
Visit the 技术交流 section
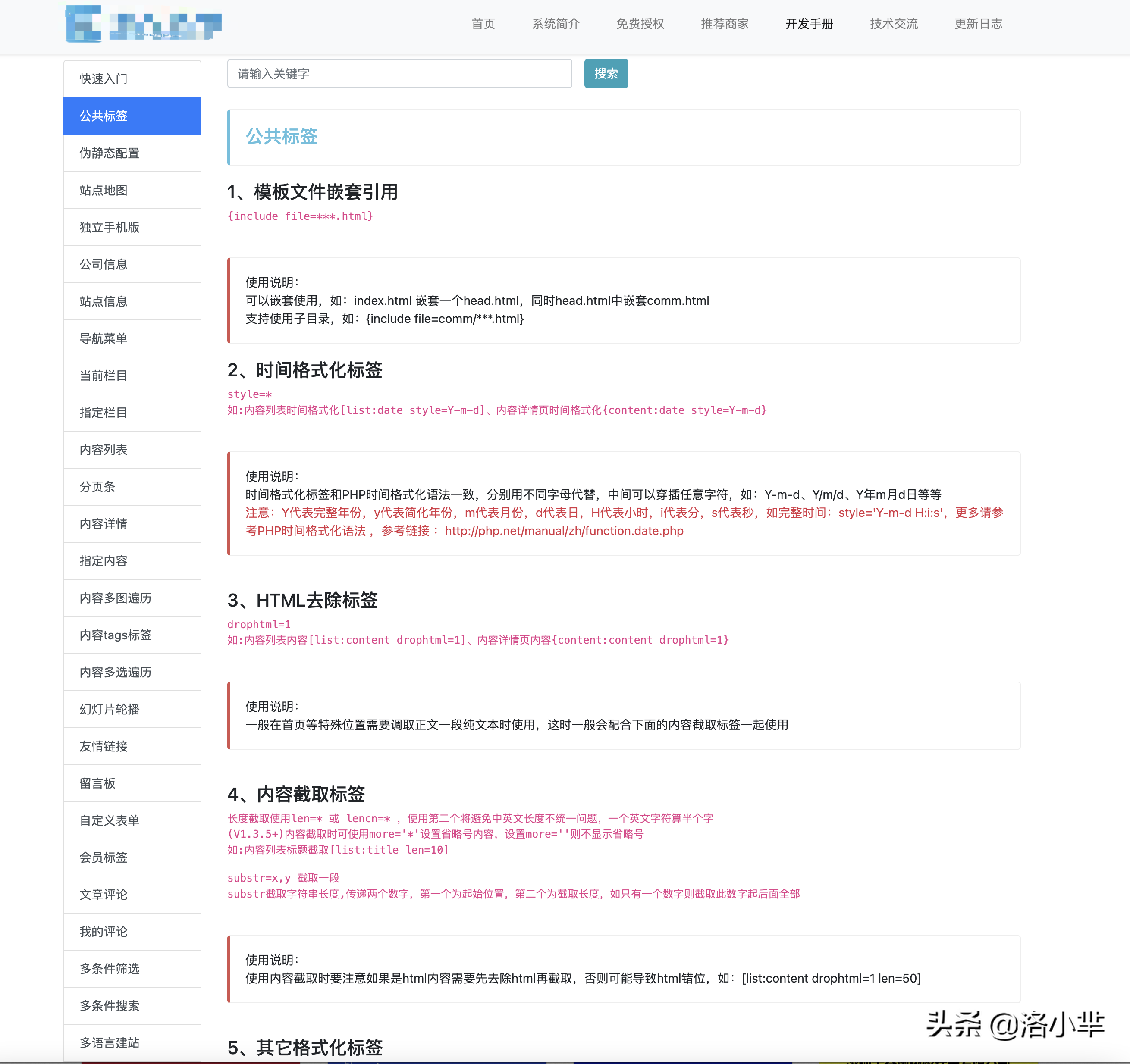click(894, 24)
